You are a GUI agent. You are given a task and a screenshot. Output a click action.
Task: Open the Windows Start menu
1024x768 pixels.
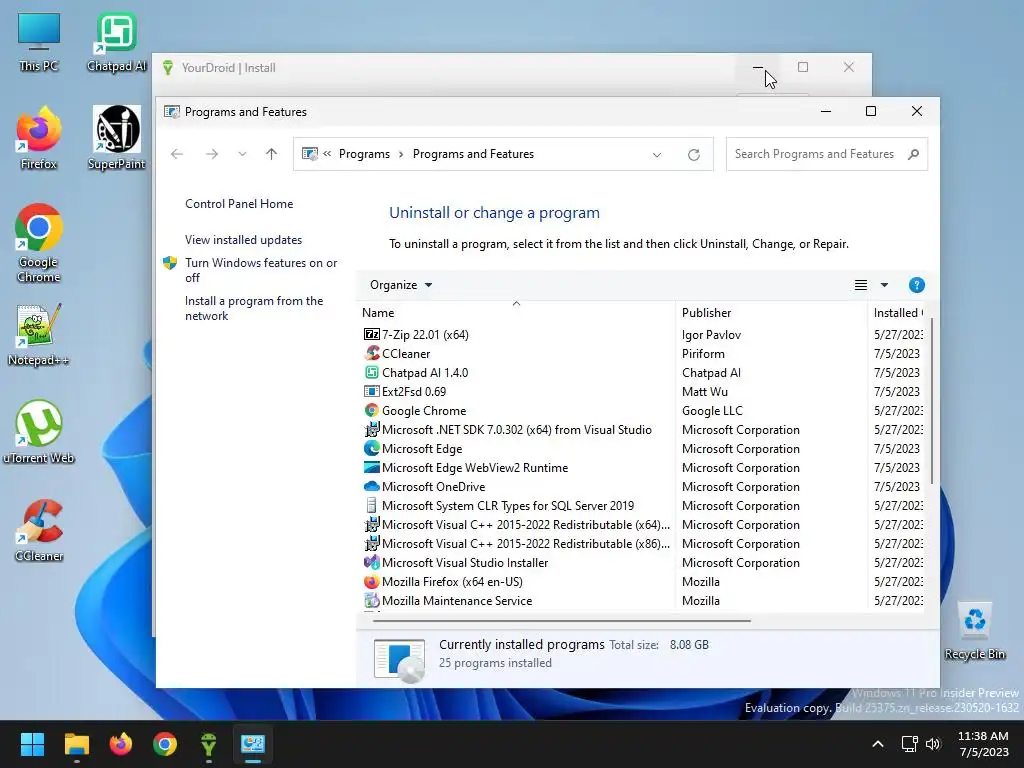point(32,744)
